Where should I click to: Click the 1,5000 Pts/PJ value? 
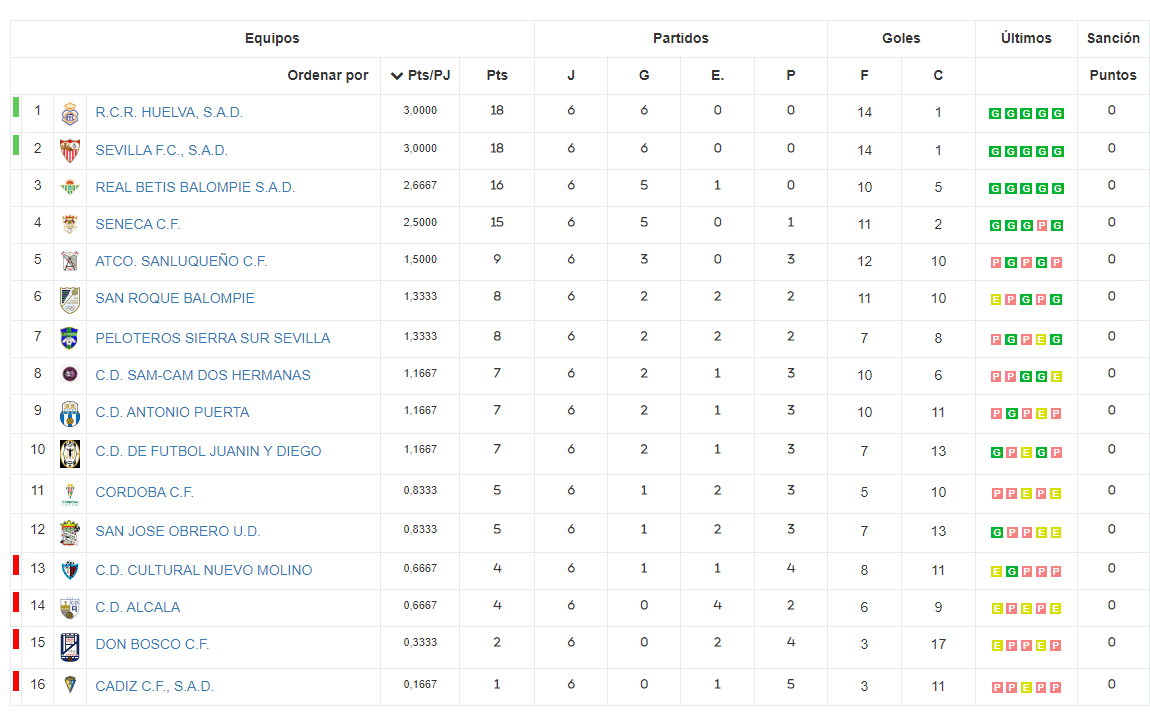pyautogui.click(x=420, y=260)
